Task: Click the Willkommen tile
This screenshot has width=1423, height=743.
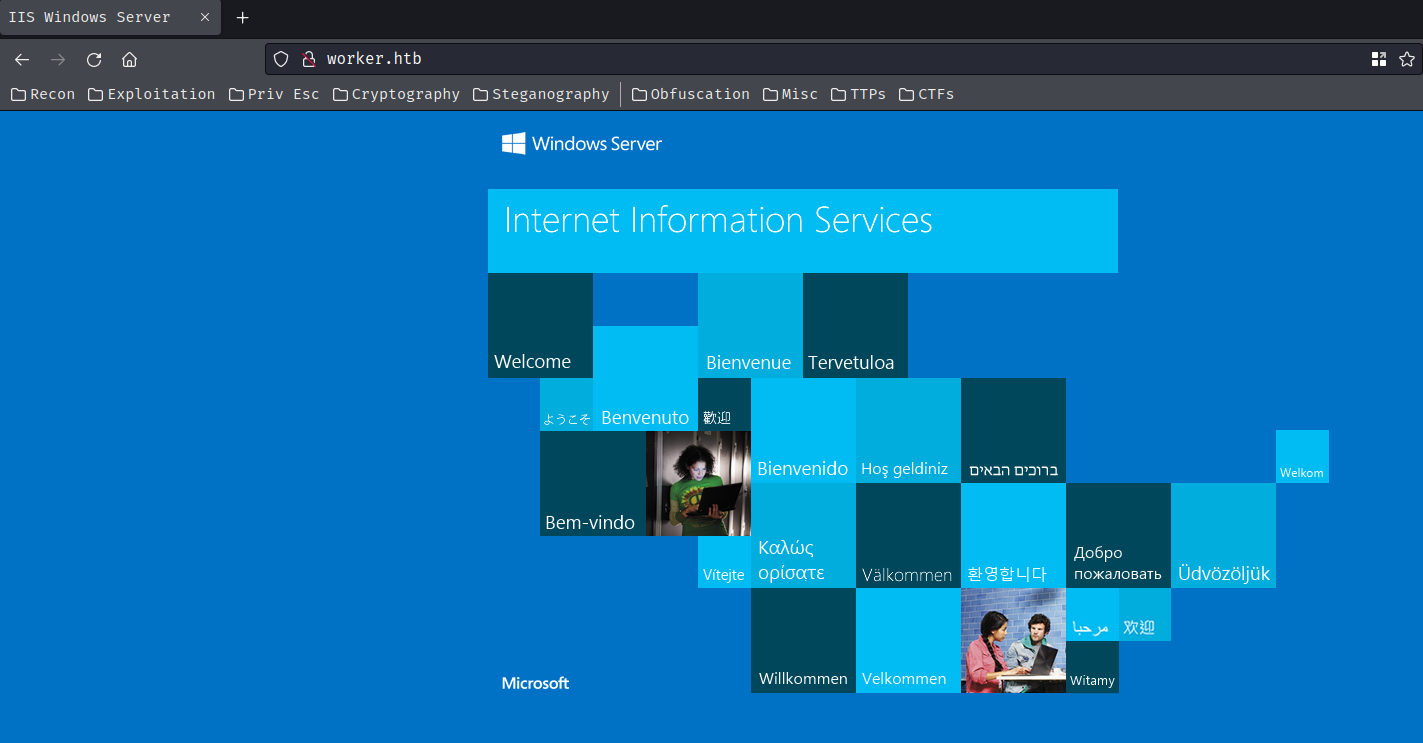Action: [803, 640]
